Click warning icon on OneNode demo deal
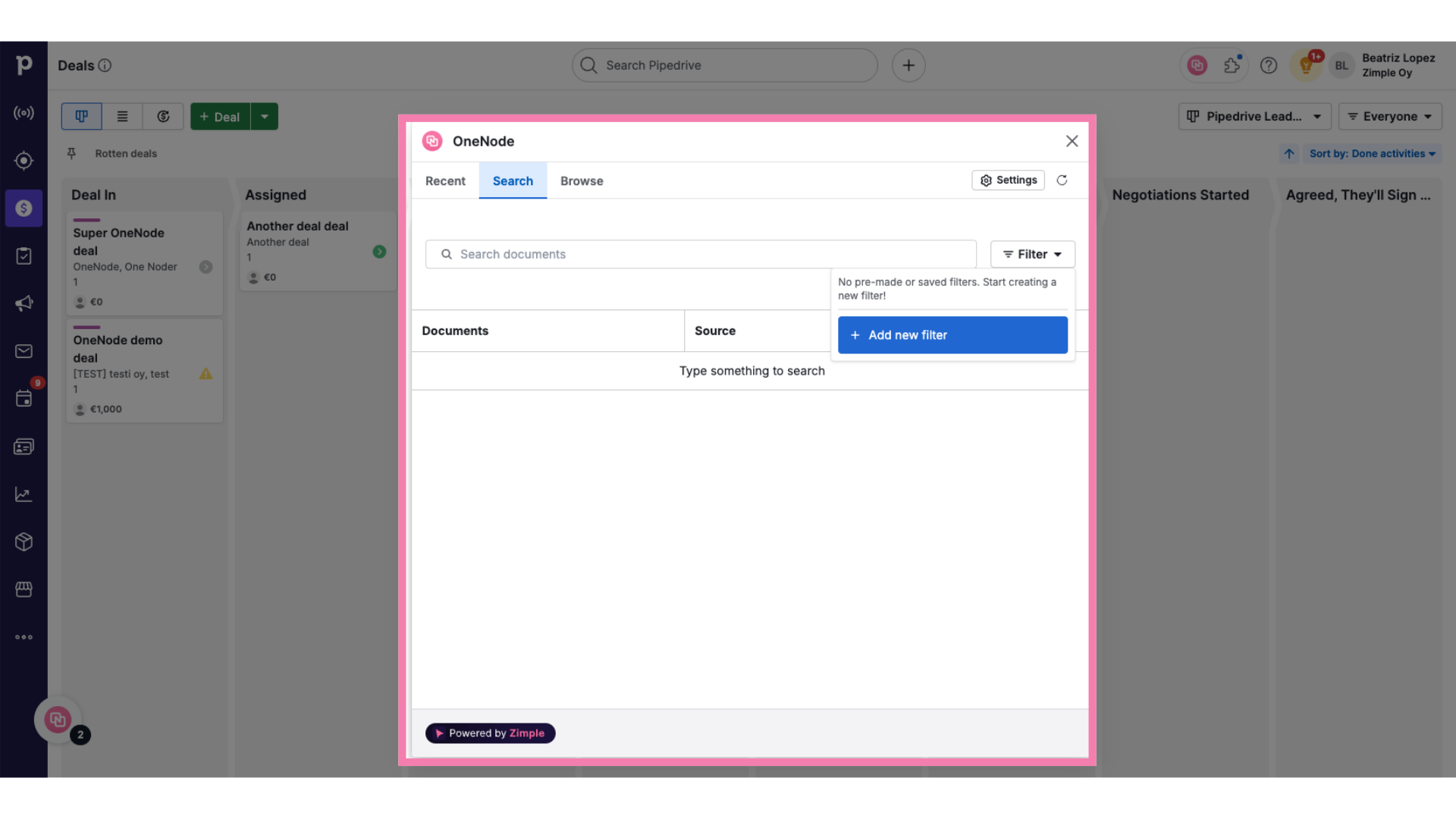 pos(206,374)
